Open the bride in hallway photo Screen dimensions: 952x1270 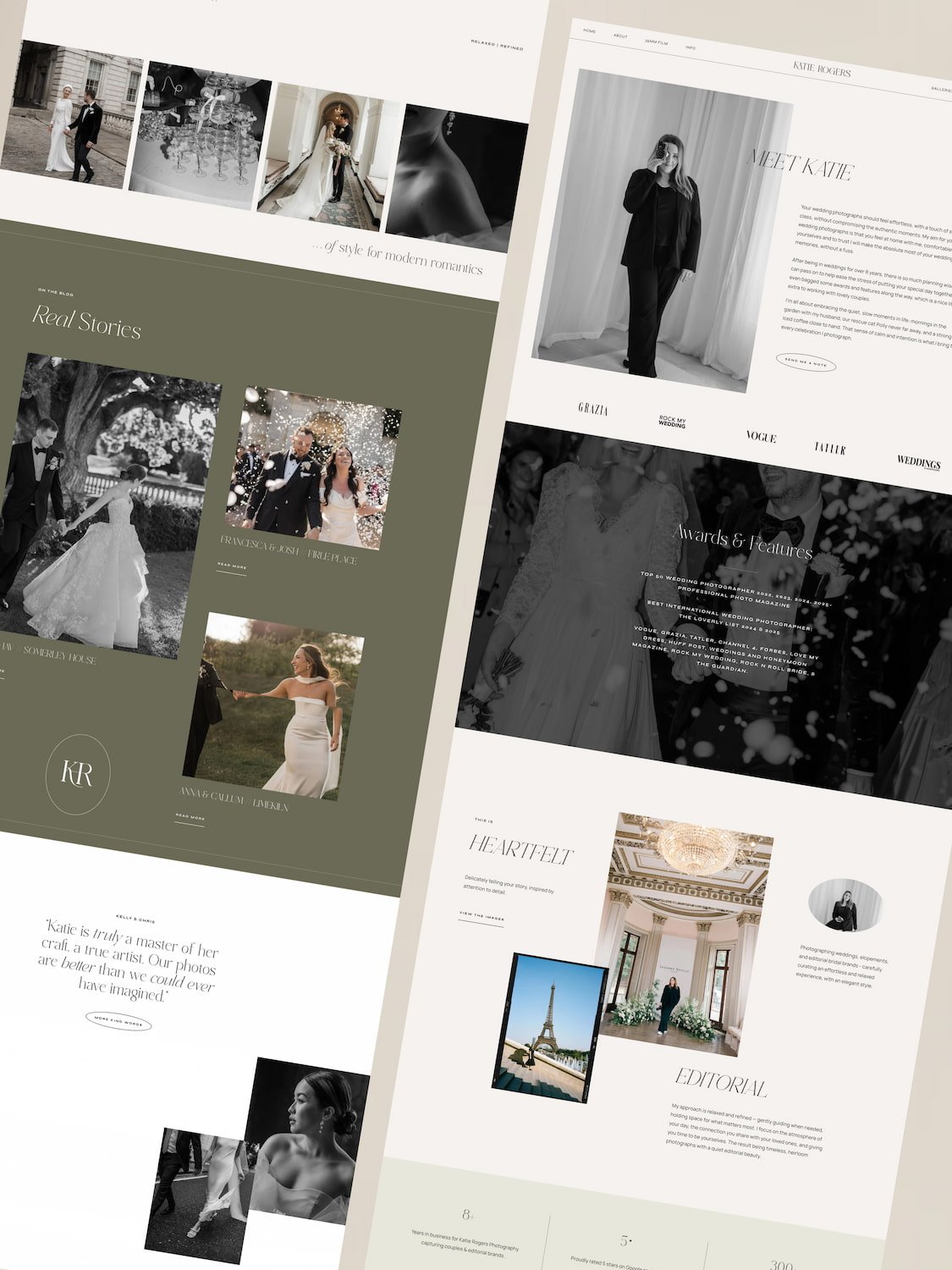pos(329,157)
